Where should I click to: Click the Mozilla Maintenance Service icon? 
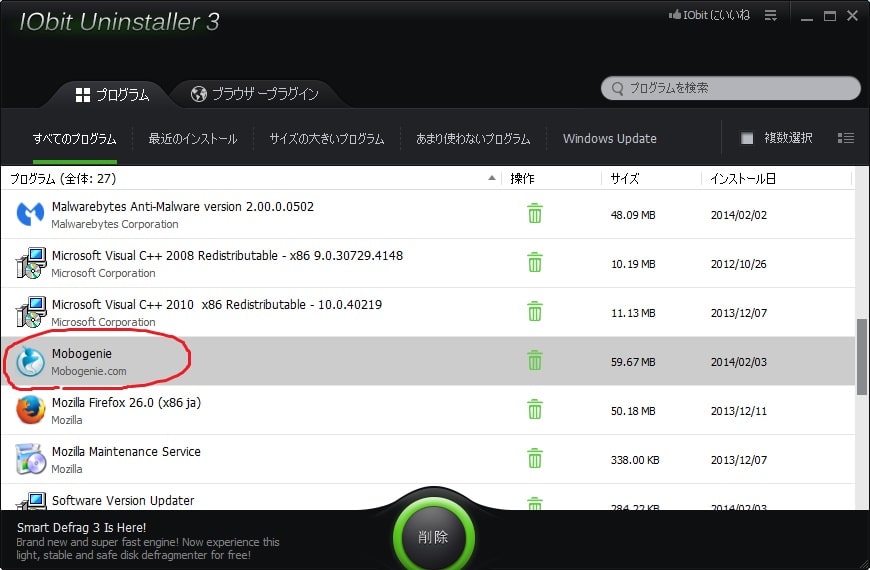(31, 459)
